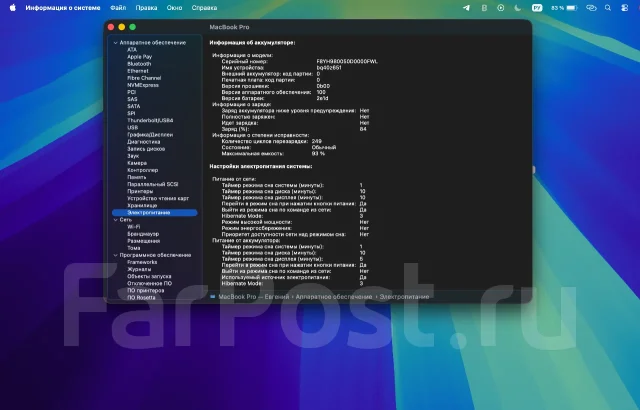This screenshot has width=640, height=410.
Task: Click the VK status icon in menu bar
Action: pyautogui.click(x=484, y=8)
